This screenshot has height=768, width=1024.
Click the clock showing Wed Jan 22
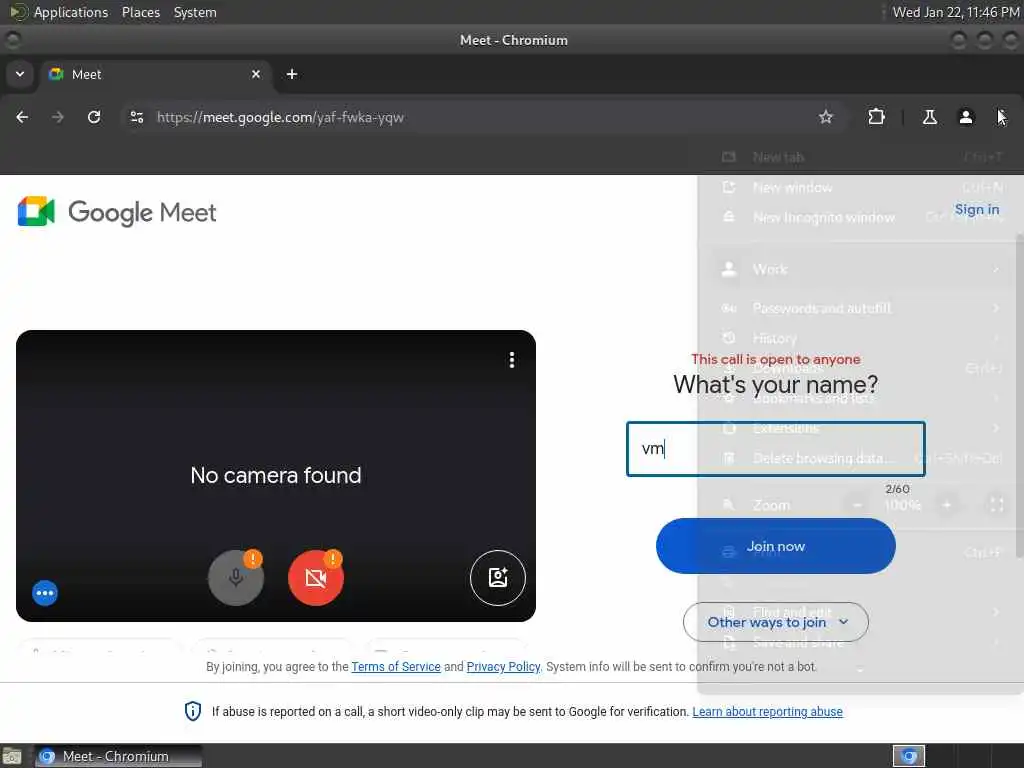(955, 12)
